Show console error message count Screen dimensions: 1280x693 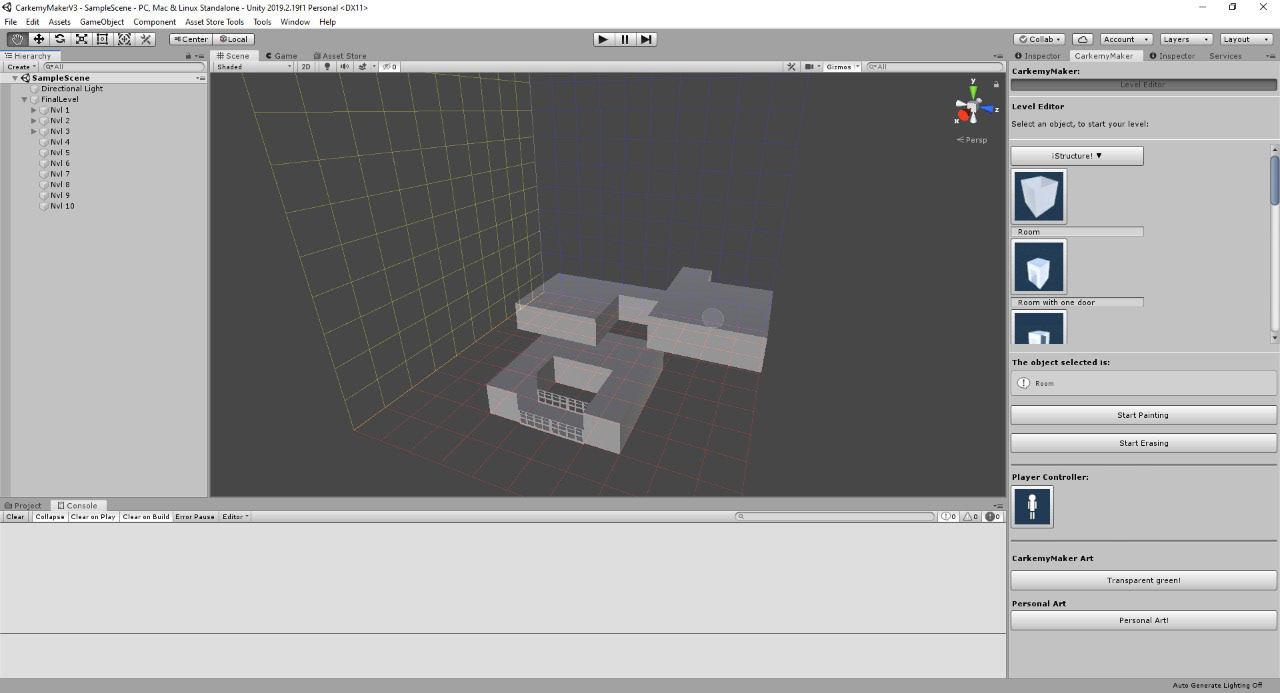coord(993,517)
